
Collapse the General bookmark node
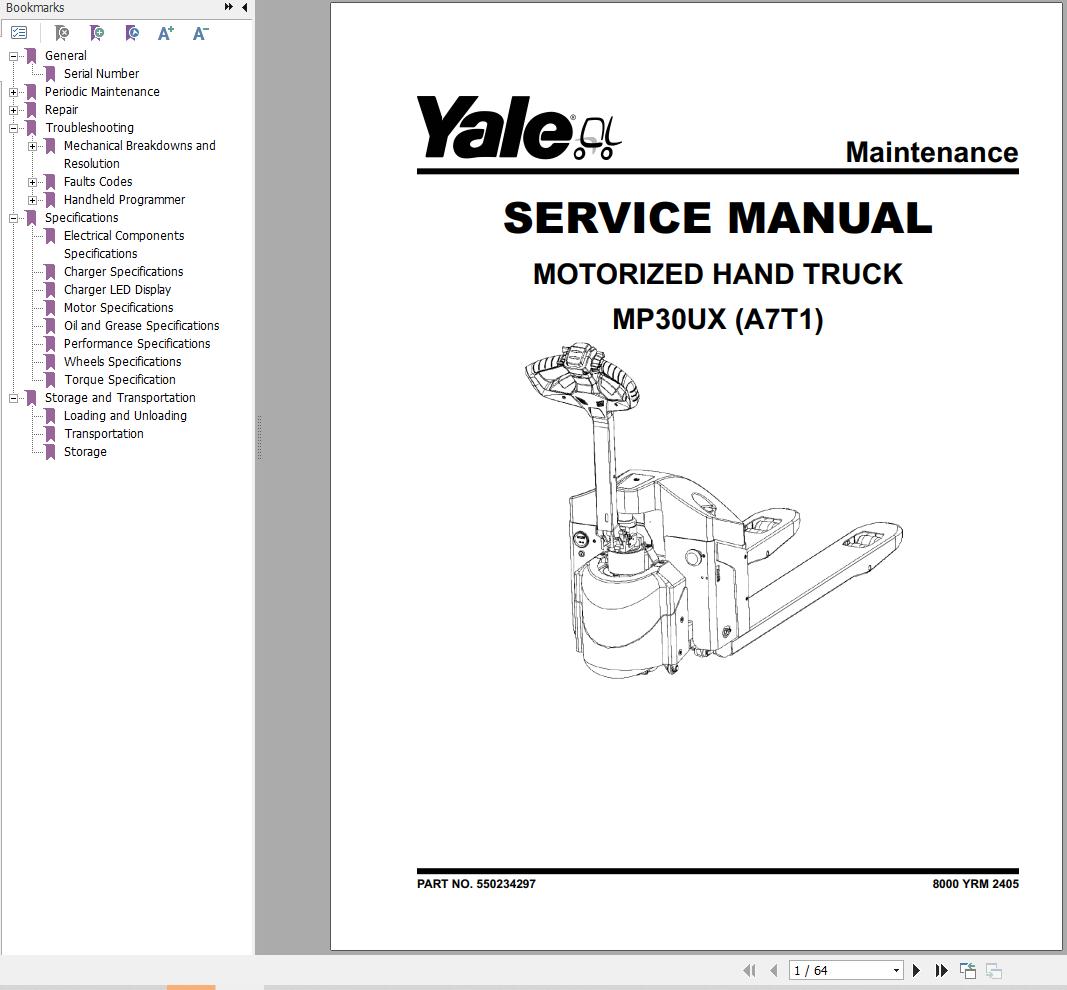click(14, 56)
